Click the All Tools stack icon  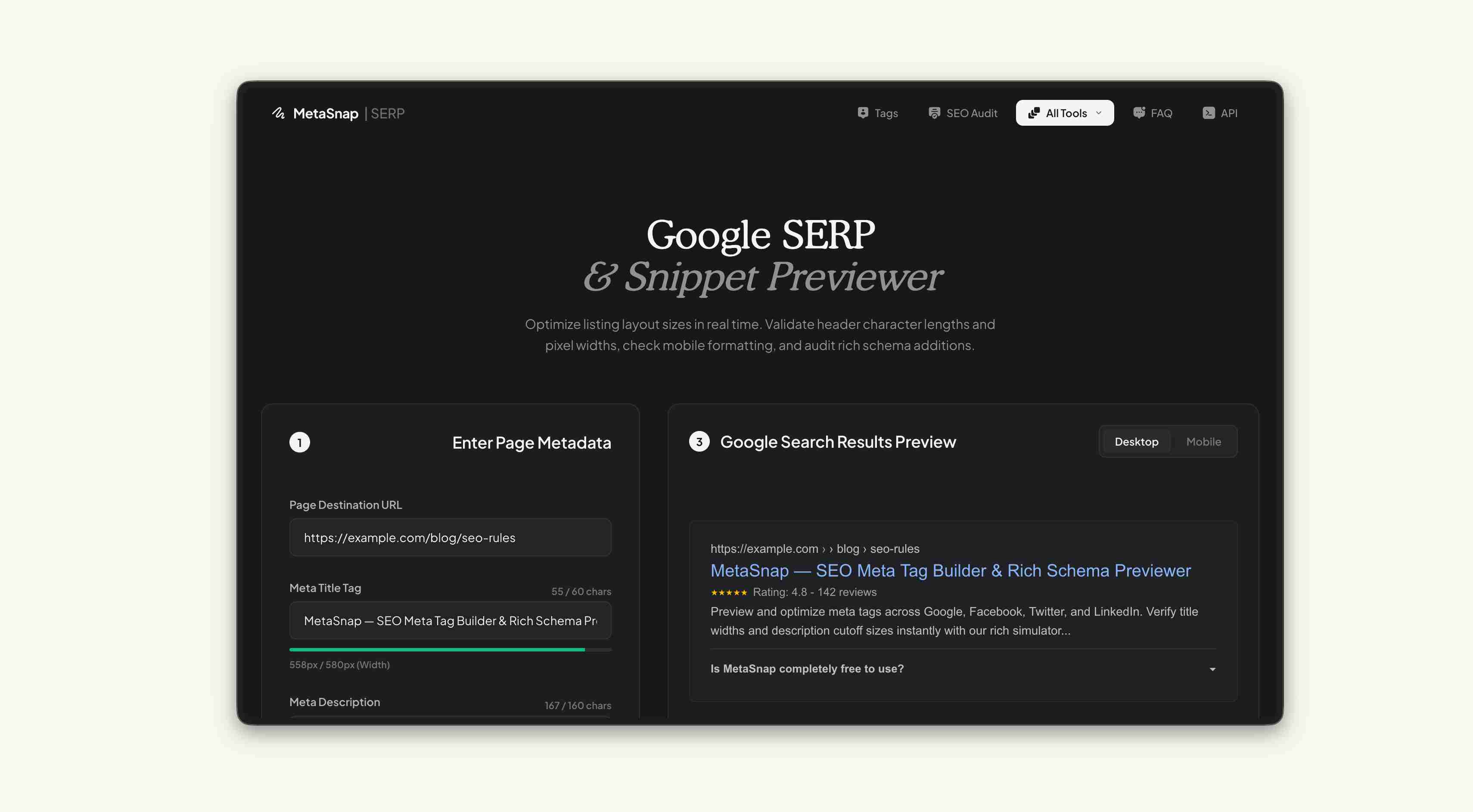1033,112
